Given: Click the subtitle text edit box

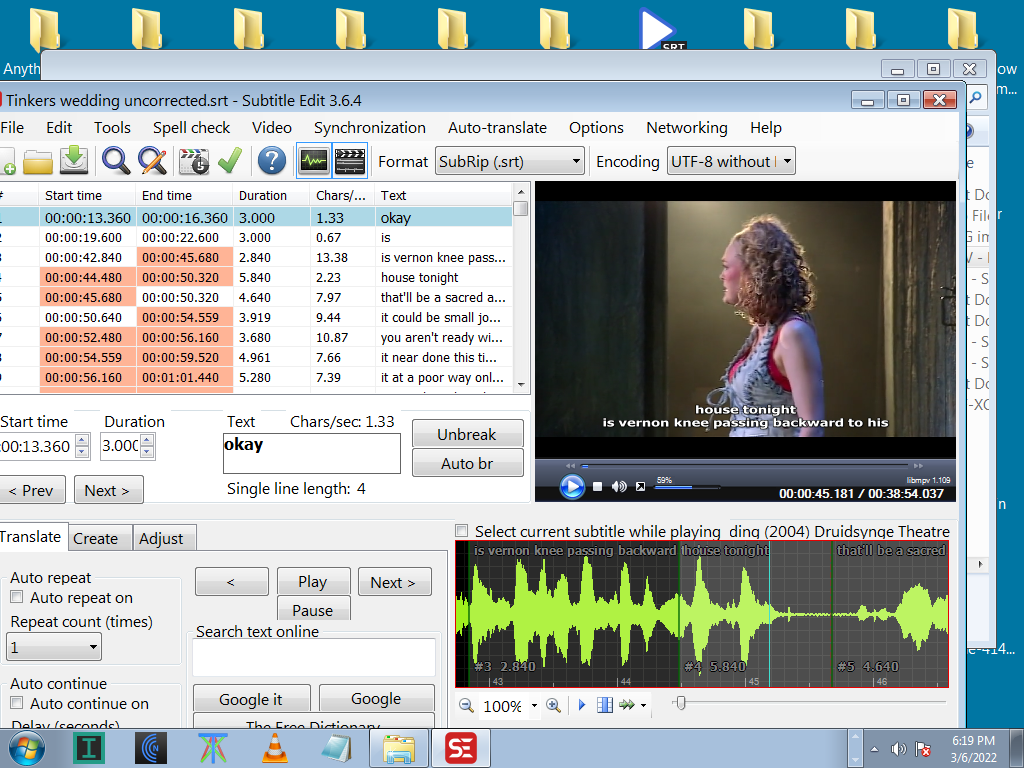Looking at the screenshot, I should point(312,453).
